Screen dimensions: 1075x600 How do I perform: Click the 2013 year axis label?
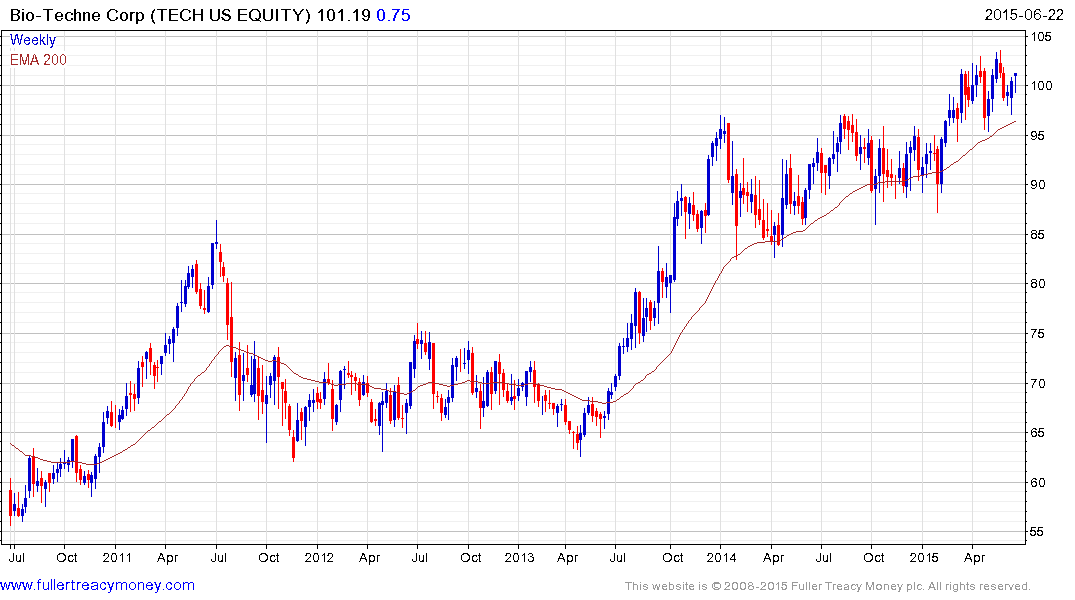(x=519, y=557)
